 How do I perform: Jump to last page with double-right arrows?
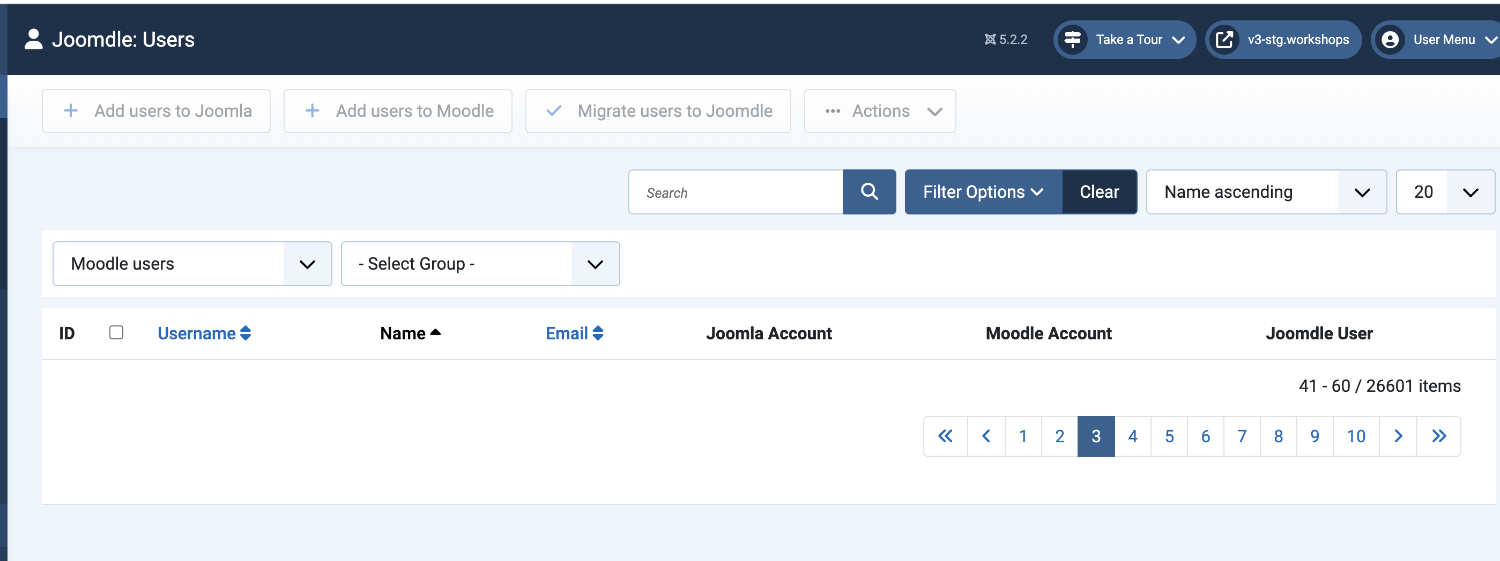(x=1439, y=436)
